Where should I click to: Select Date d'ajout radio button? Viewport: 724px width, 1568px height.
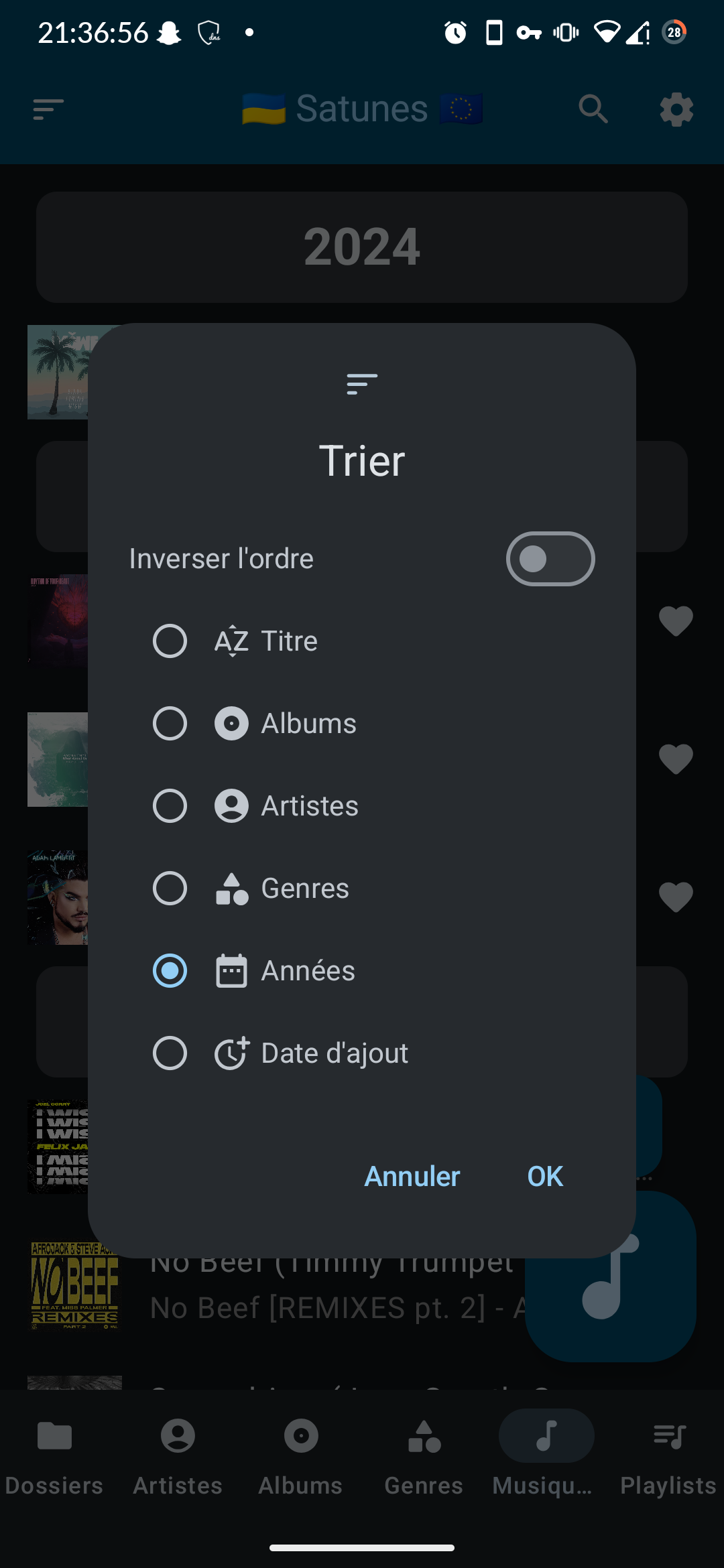pyautogui.click(x=170, y=1053)
